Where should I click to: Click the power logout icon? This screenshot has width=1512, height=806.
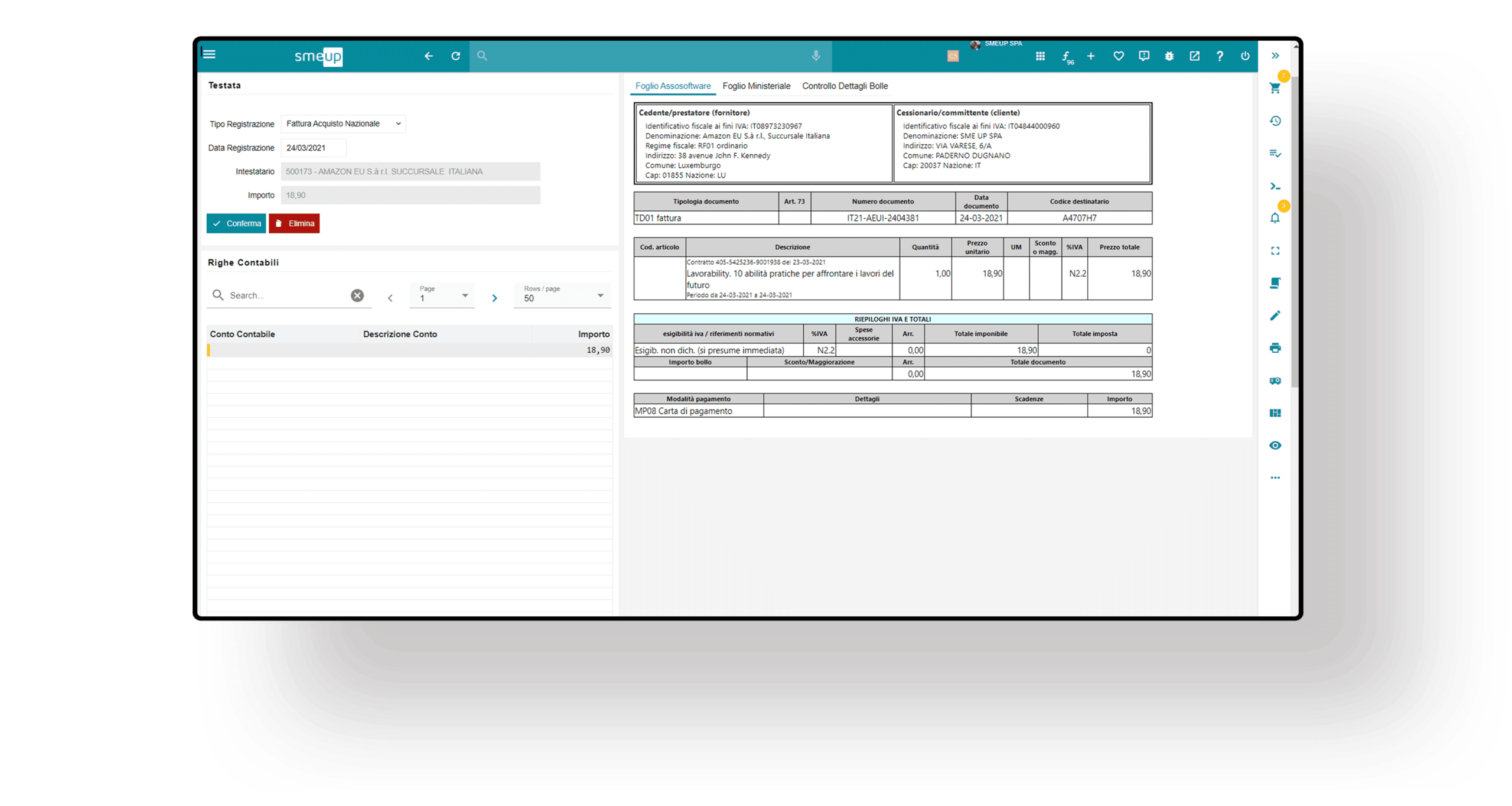click(1245, 56)
